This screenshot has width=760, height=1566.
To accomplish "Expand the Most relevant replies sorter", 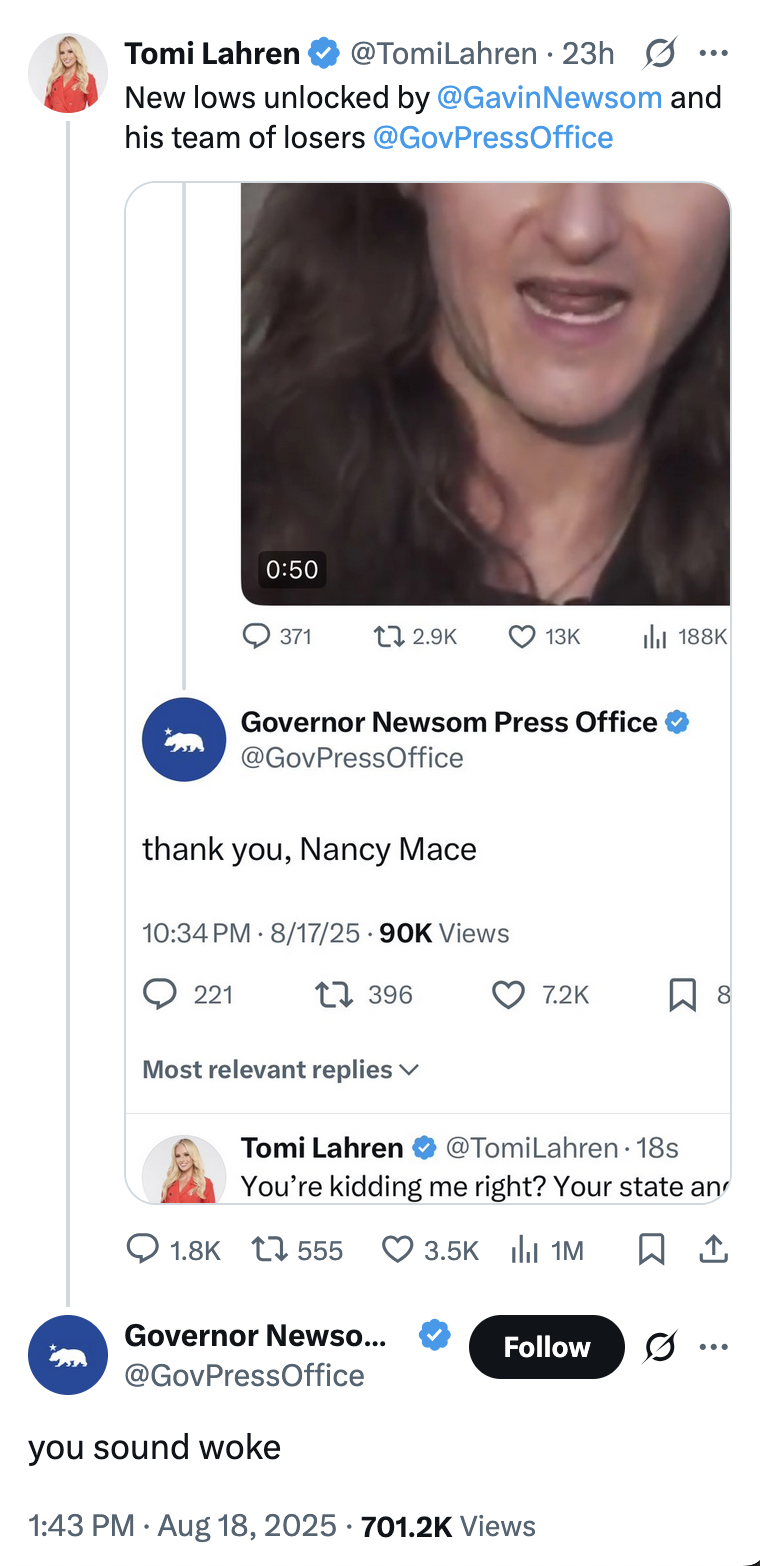I will (x=281, y=1069).
